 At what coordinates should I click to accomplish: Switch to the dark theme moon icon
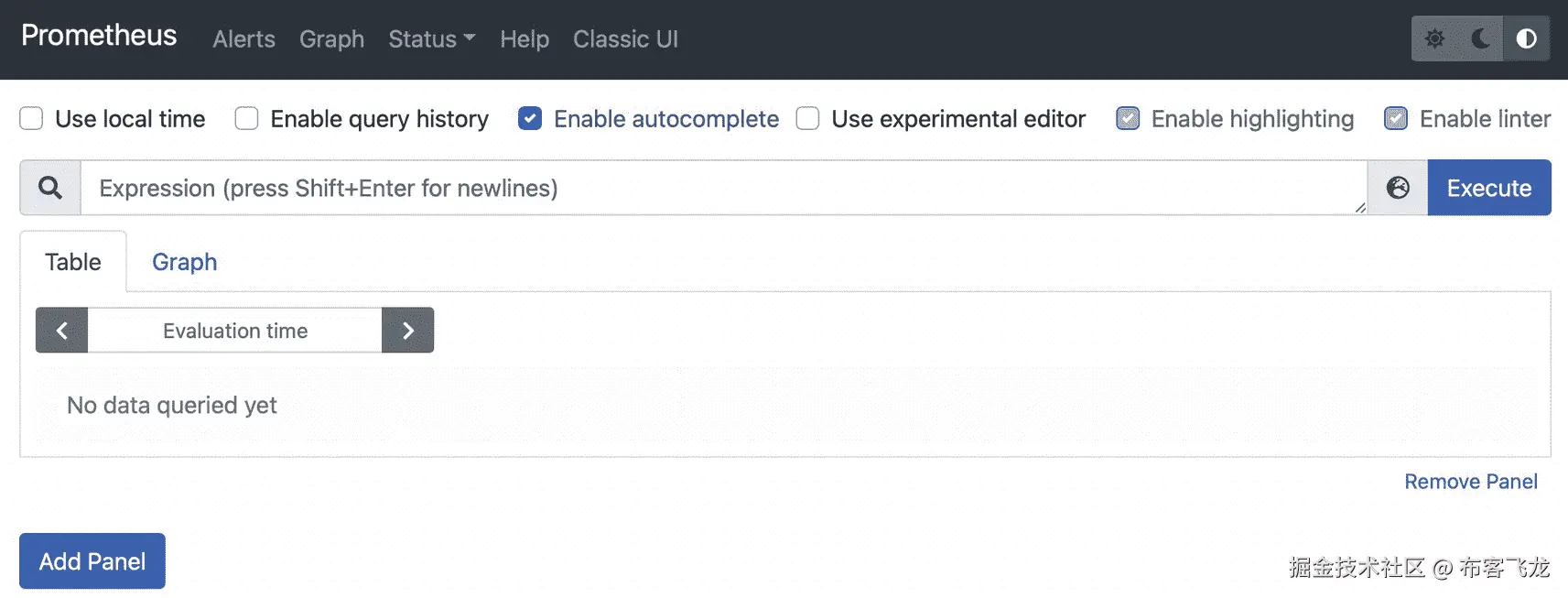point(1480,38)
